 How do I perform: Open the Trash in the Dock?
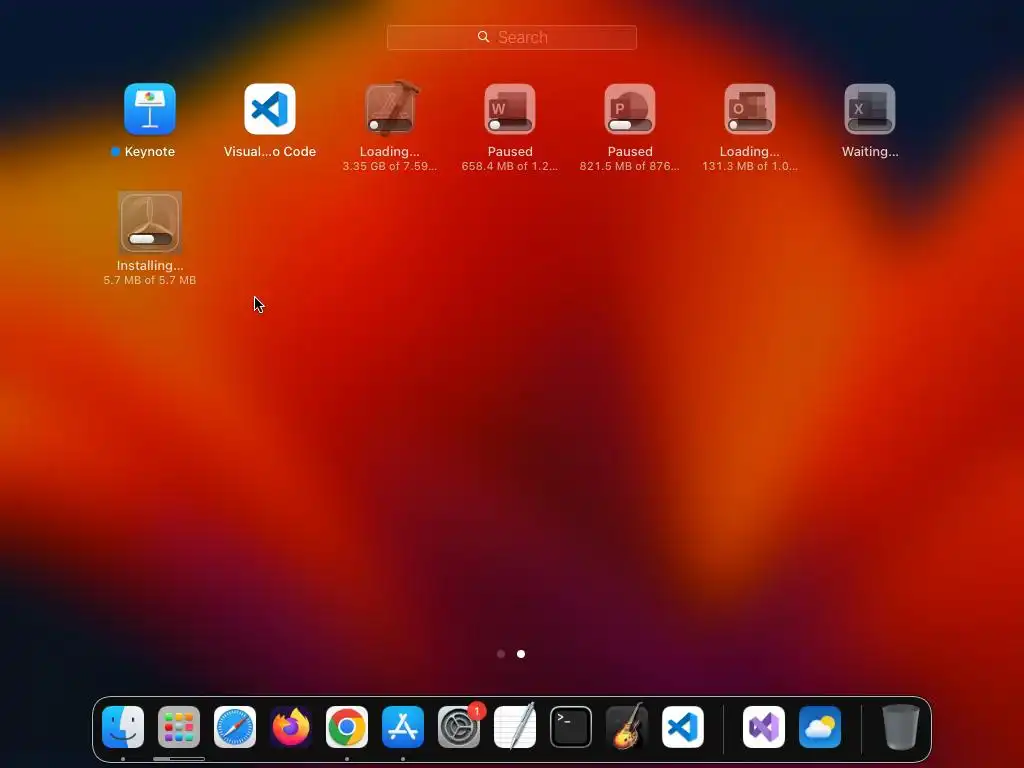901,727
